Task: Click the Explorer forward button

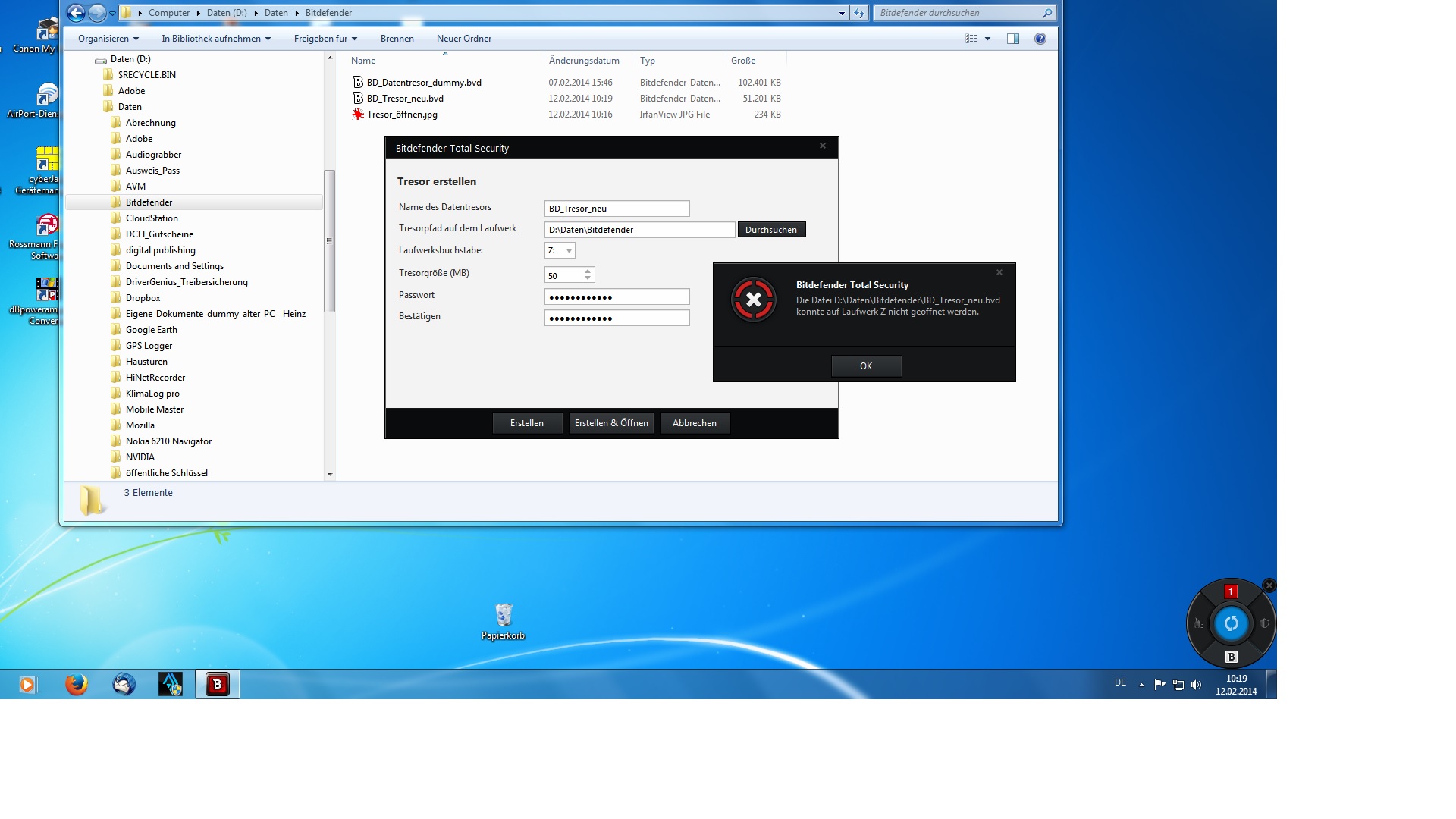Action: (97, 12)
